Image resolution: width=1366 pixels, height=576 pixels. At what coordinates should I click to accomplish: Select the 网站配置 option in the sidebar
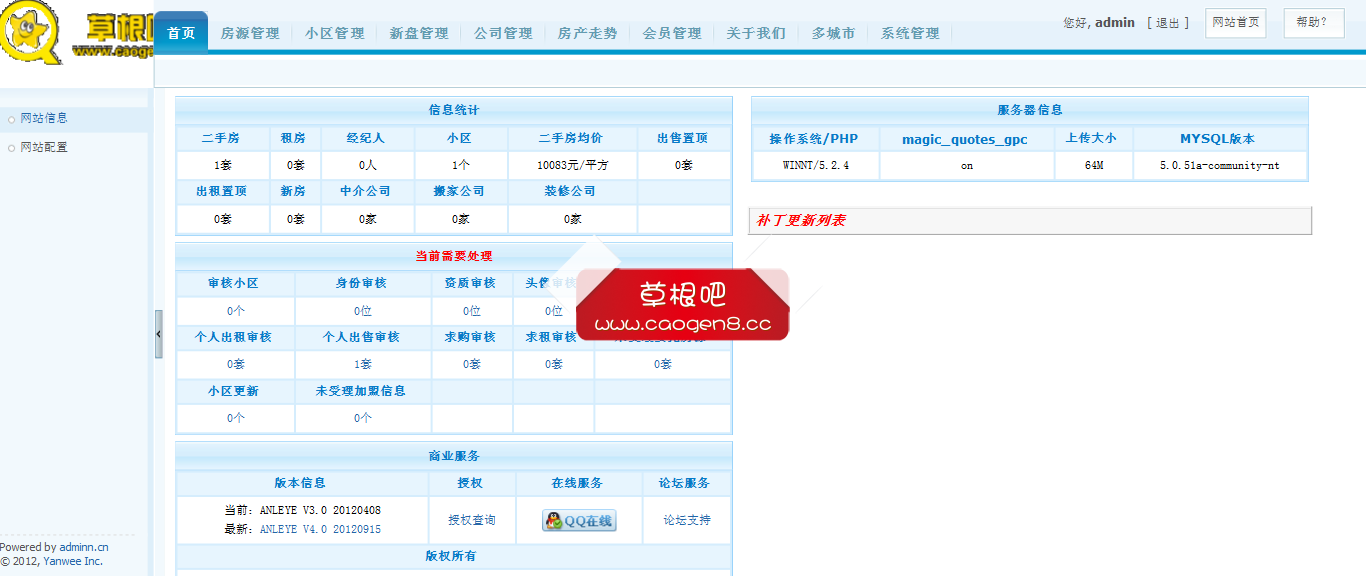pos(43,146)
